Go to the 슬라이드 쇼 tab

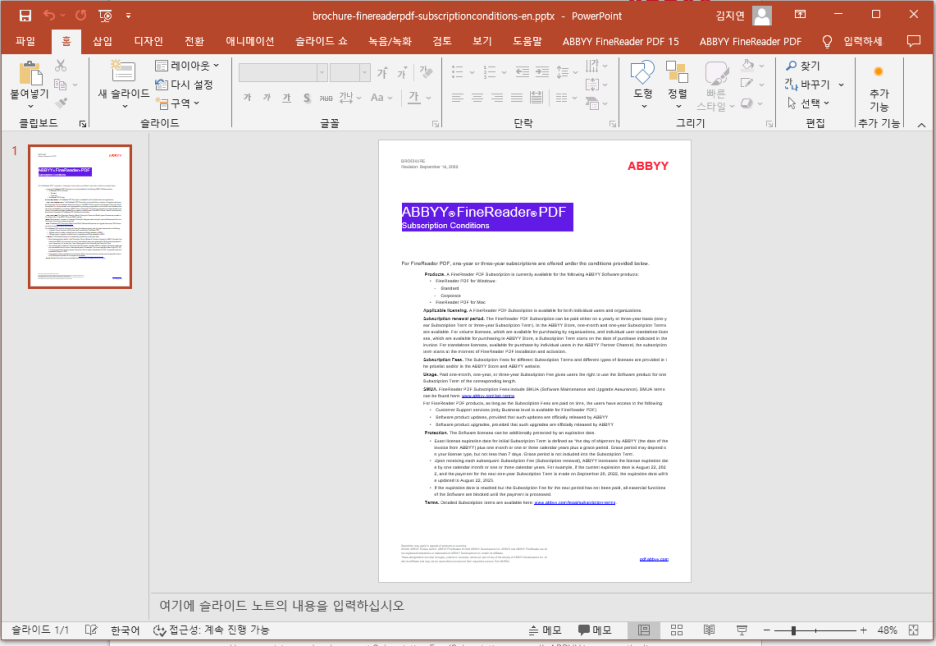click(321, 41)
